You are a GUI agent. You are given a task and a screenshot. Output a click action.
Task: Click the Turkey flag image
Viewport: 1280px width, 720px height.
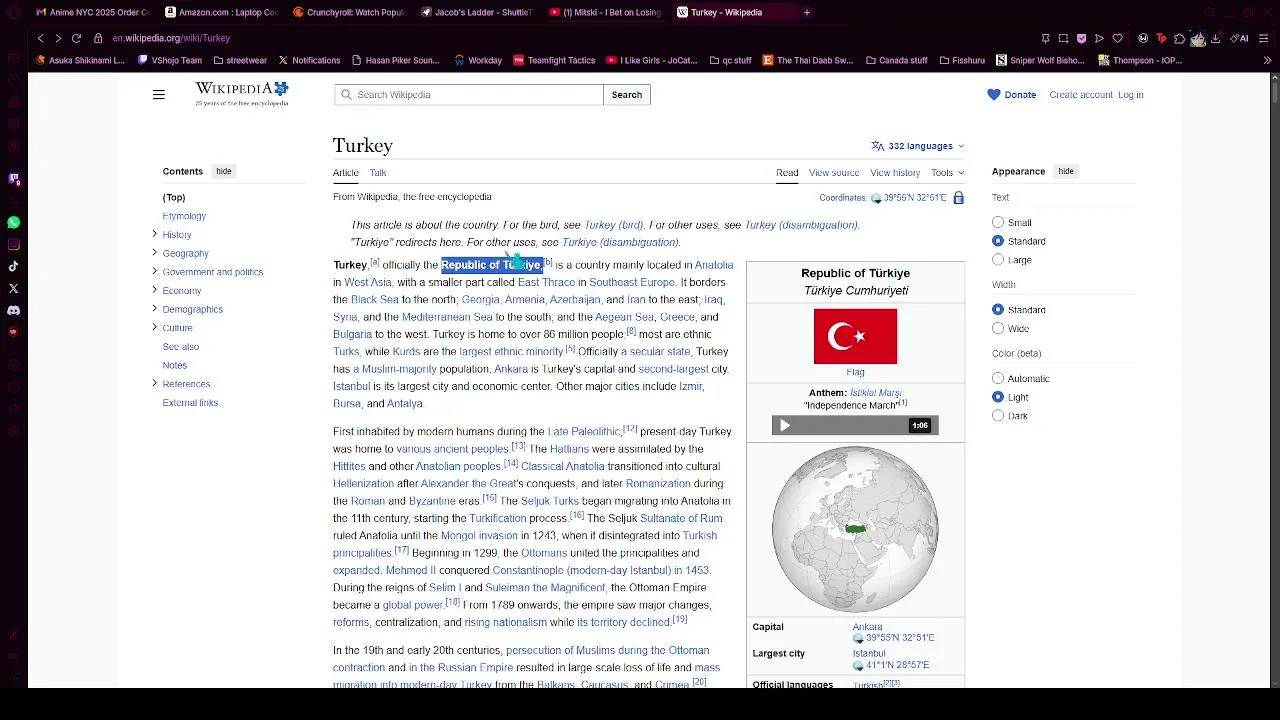click(855, 336)
